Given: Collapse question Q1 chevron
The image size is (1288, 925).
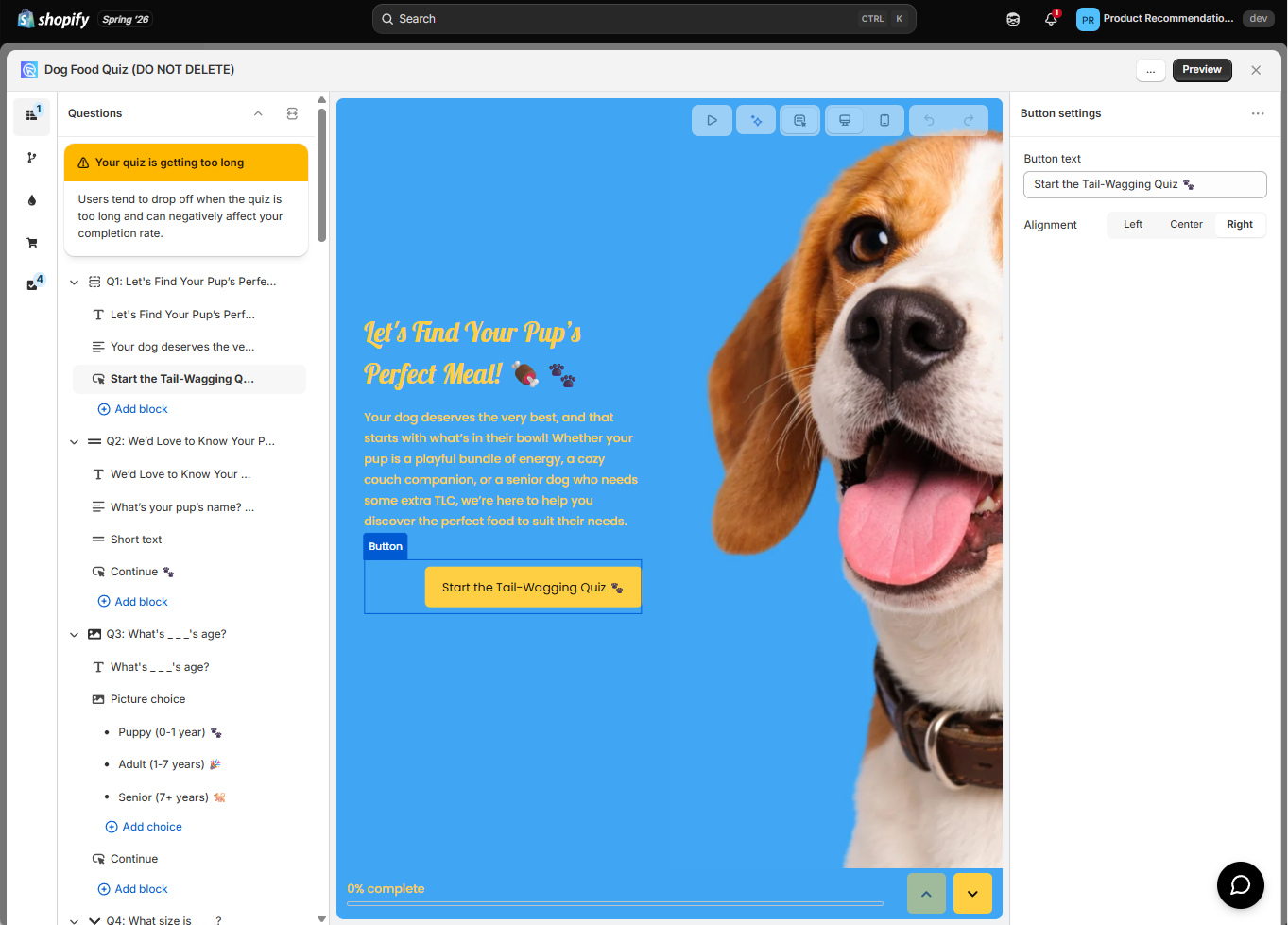Looking at the screenshot, I should pyautogui.click(x=74, y=283).
